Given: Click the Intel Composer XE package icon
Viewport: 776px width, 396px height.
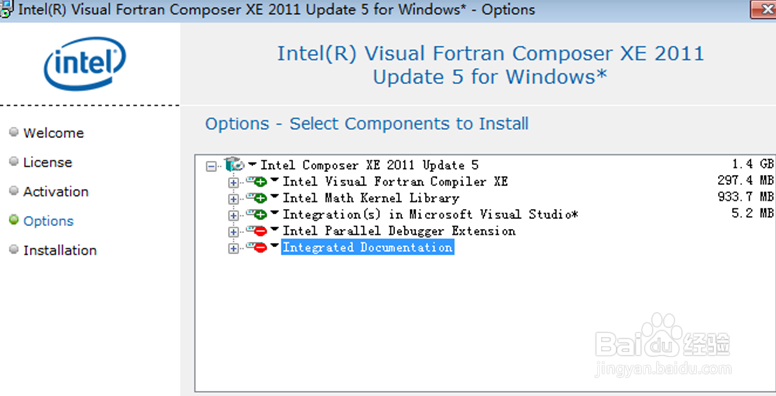Looking at the screenshot, I should 234,164.
